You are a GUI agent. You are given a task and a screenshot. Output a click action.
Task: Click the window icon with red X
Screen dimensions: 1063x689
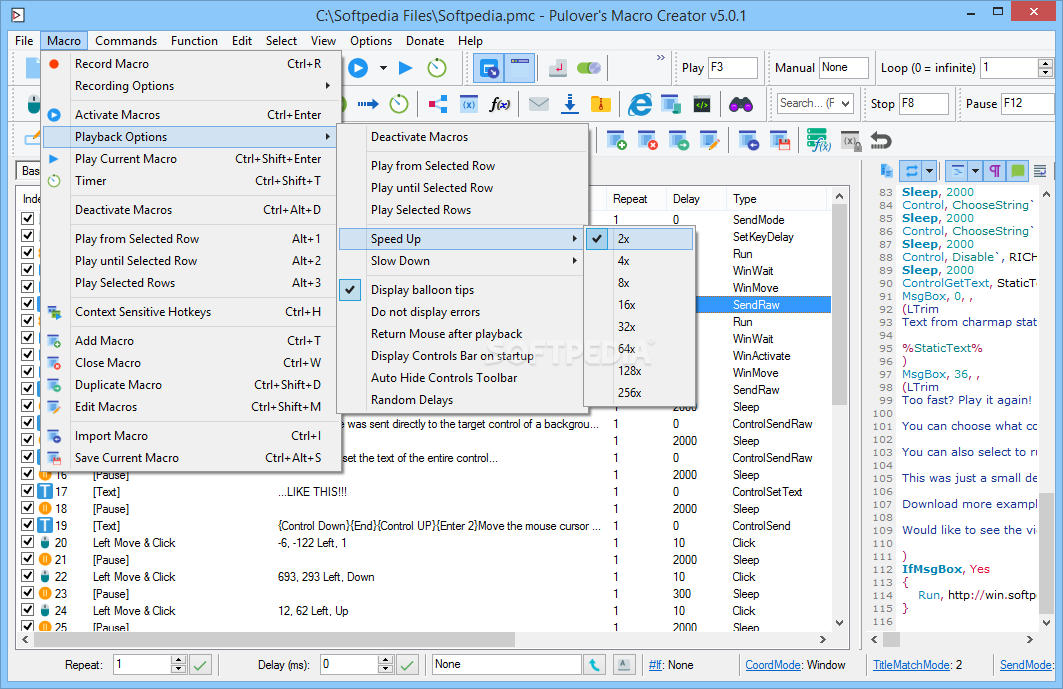(x=647, y=140)
